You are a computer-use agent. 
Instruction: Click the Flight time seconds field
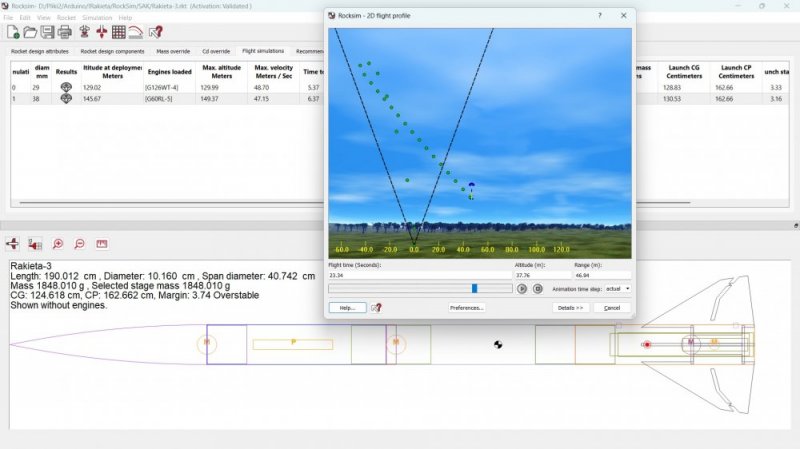click(420, 275)
